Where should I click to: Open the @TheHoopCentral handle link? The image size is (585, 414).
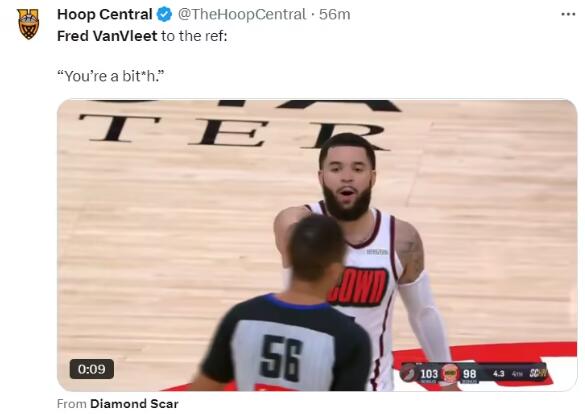tap(242, 15)
